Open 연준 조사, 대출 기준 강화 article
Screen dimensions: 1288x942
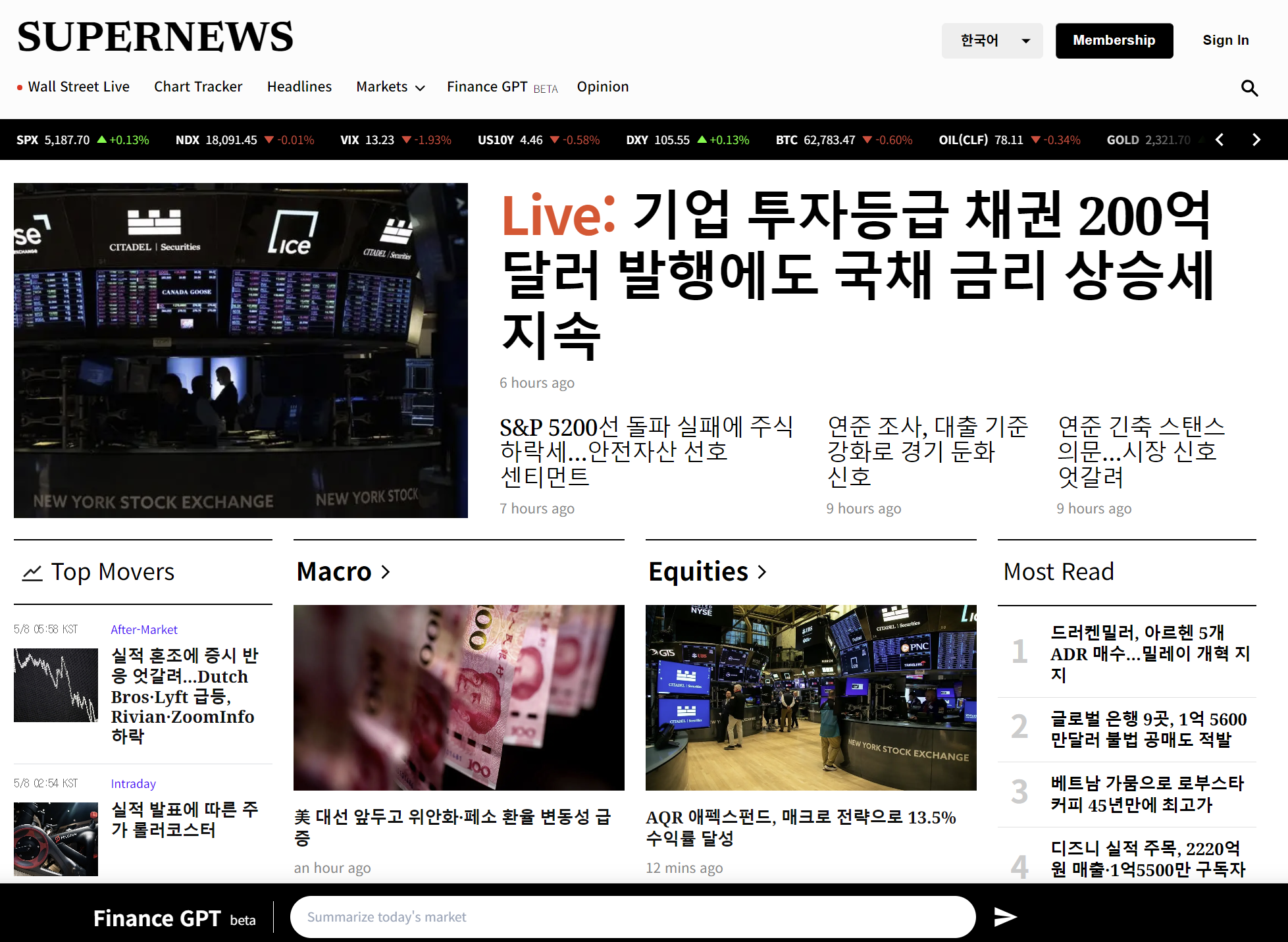[x=927, y=452]
